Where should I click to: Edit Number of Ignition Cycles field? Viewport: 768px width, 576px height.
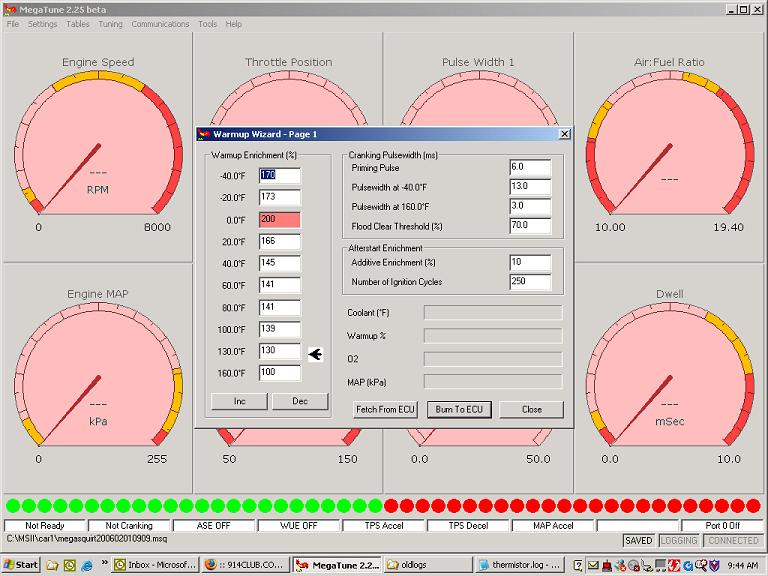pos(530,282)
